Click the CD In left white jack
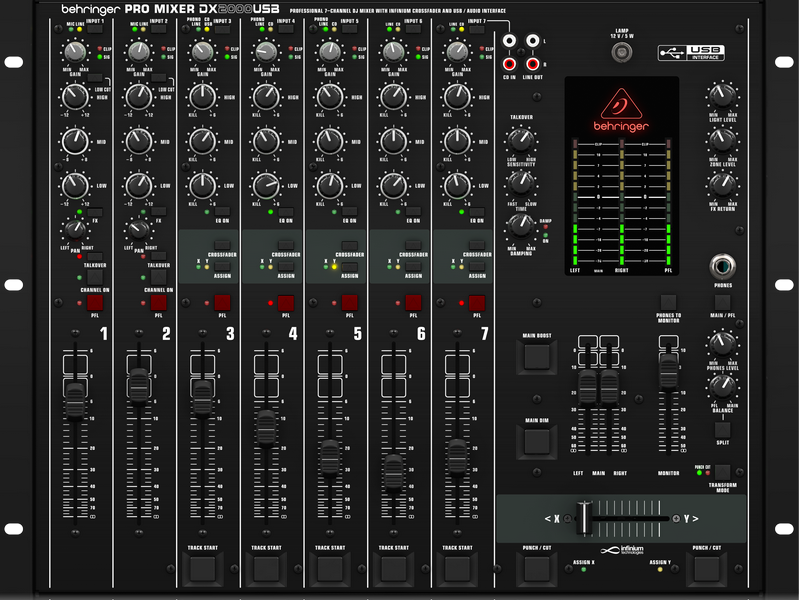The width and height of the screenshot is (799, 600). 509,40
